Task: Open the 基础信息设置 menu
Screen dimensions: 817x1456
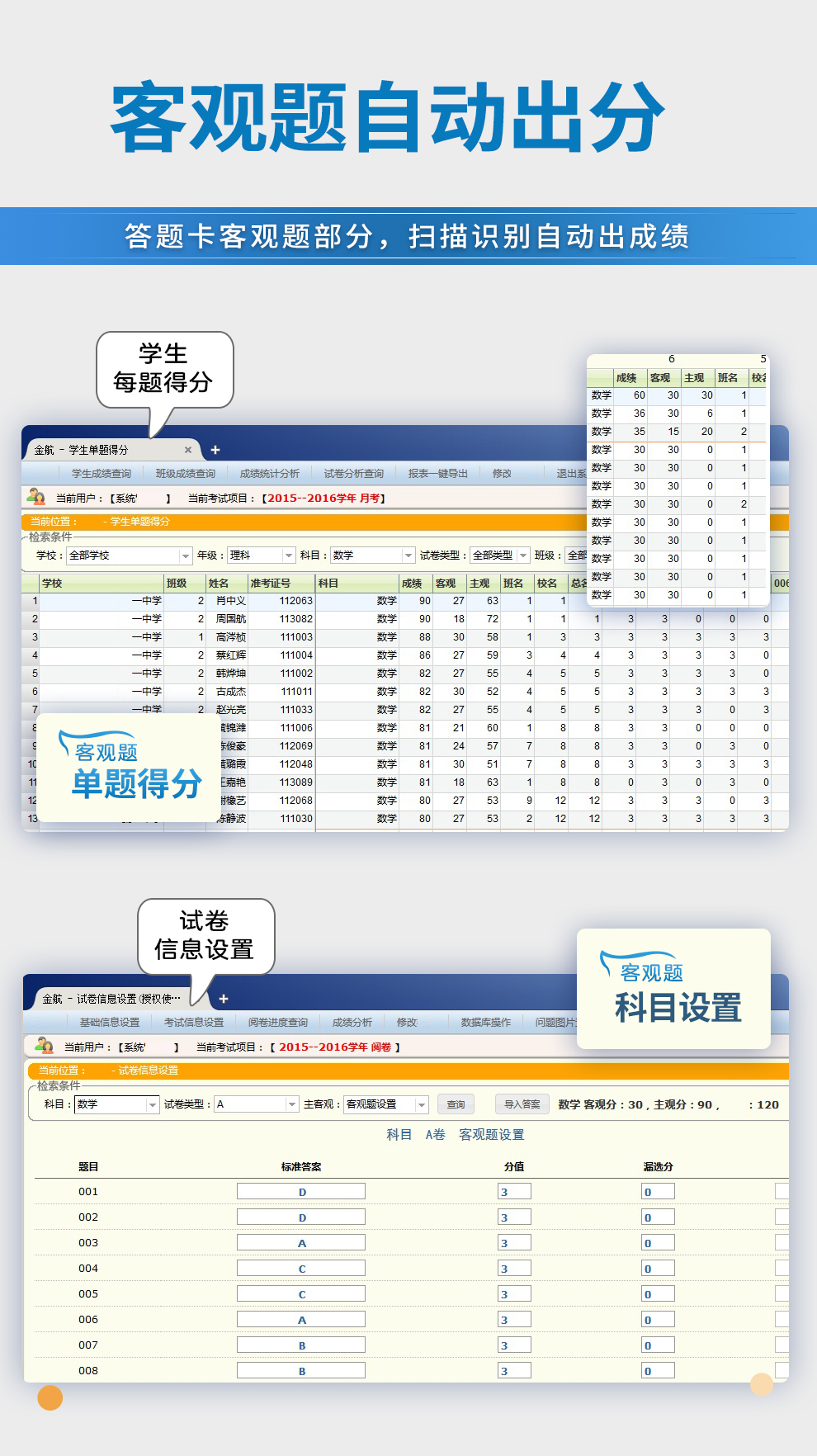Action: (x=110, y=1023)
